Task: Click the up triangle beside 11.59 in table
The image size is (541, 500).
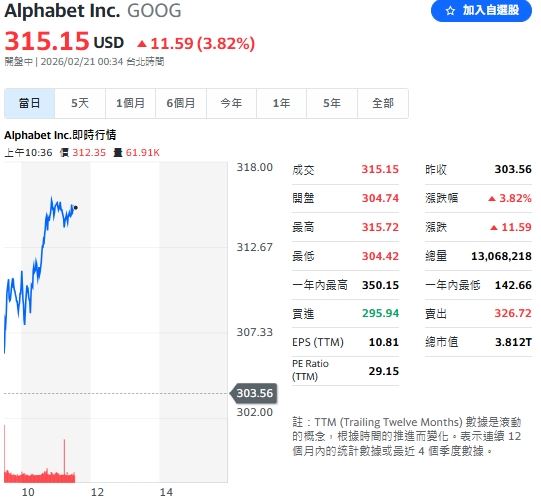Action: pos(494,227)
